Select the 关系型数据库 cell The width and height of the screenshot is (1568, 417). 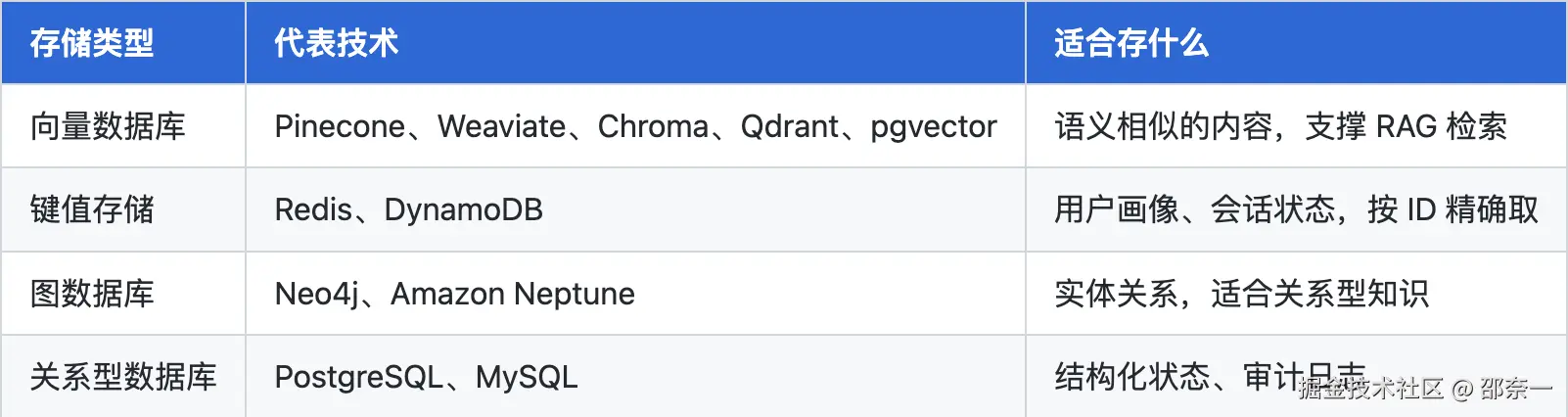(123, 377)
